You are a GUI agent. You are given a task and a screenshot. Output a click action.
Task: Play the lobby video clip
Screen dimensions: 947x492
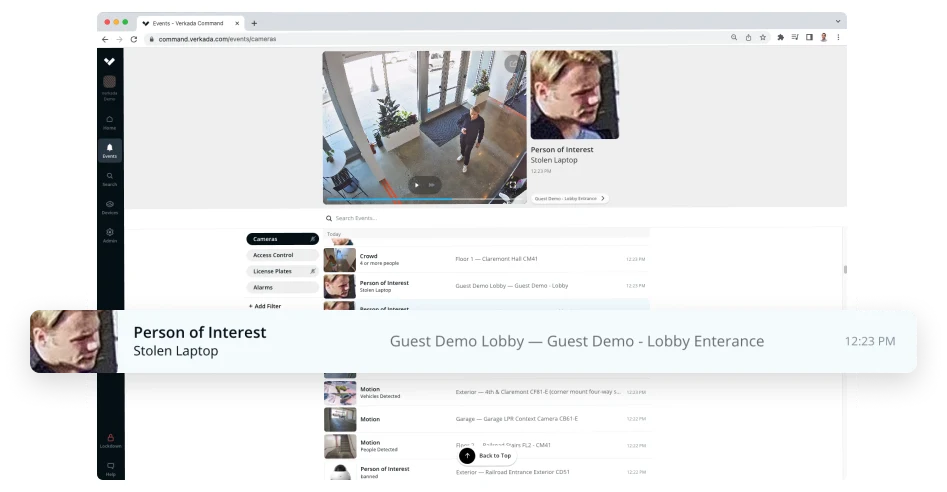[417, 185]
